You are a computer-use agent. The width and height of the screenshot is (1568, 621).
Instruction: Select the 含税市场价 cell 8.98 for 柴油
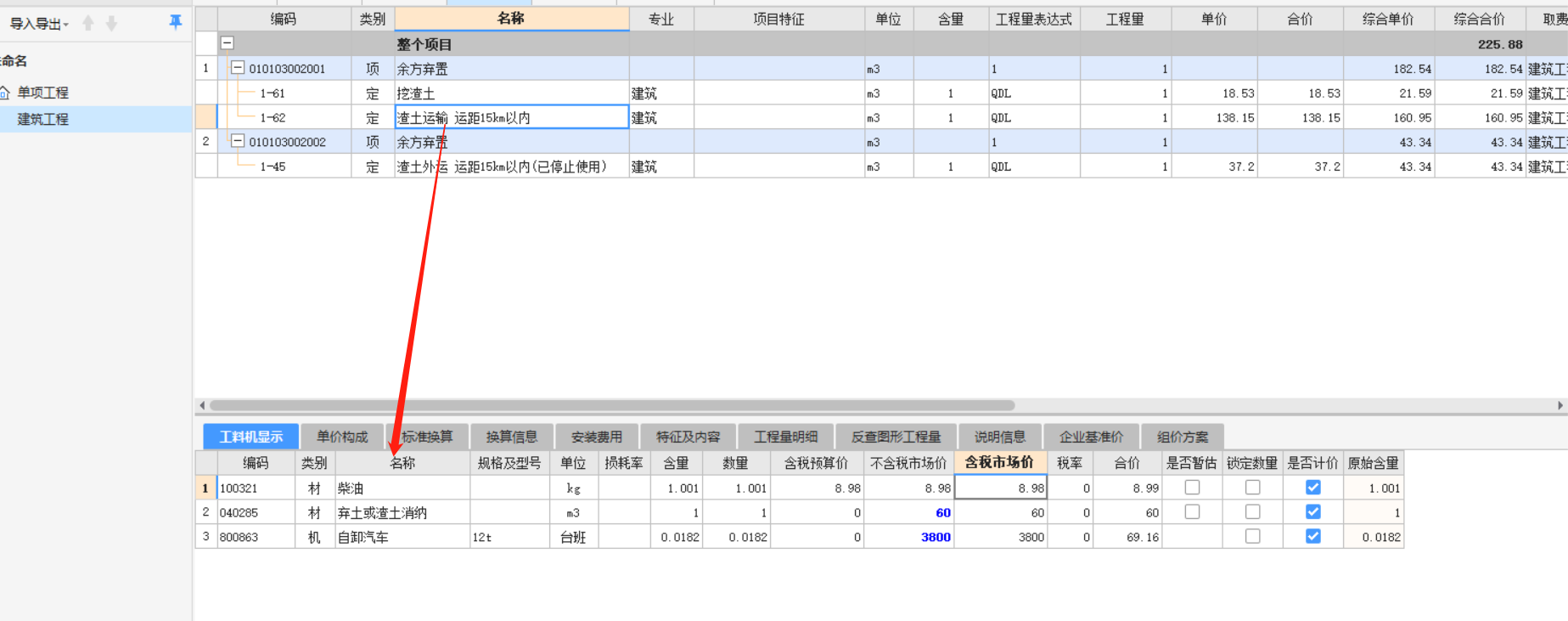click(1001, 488)
